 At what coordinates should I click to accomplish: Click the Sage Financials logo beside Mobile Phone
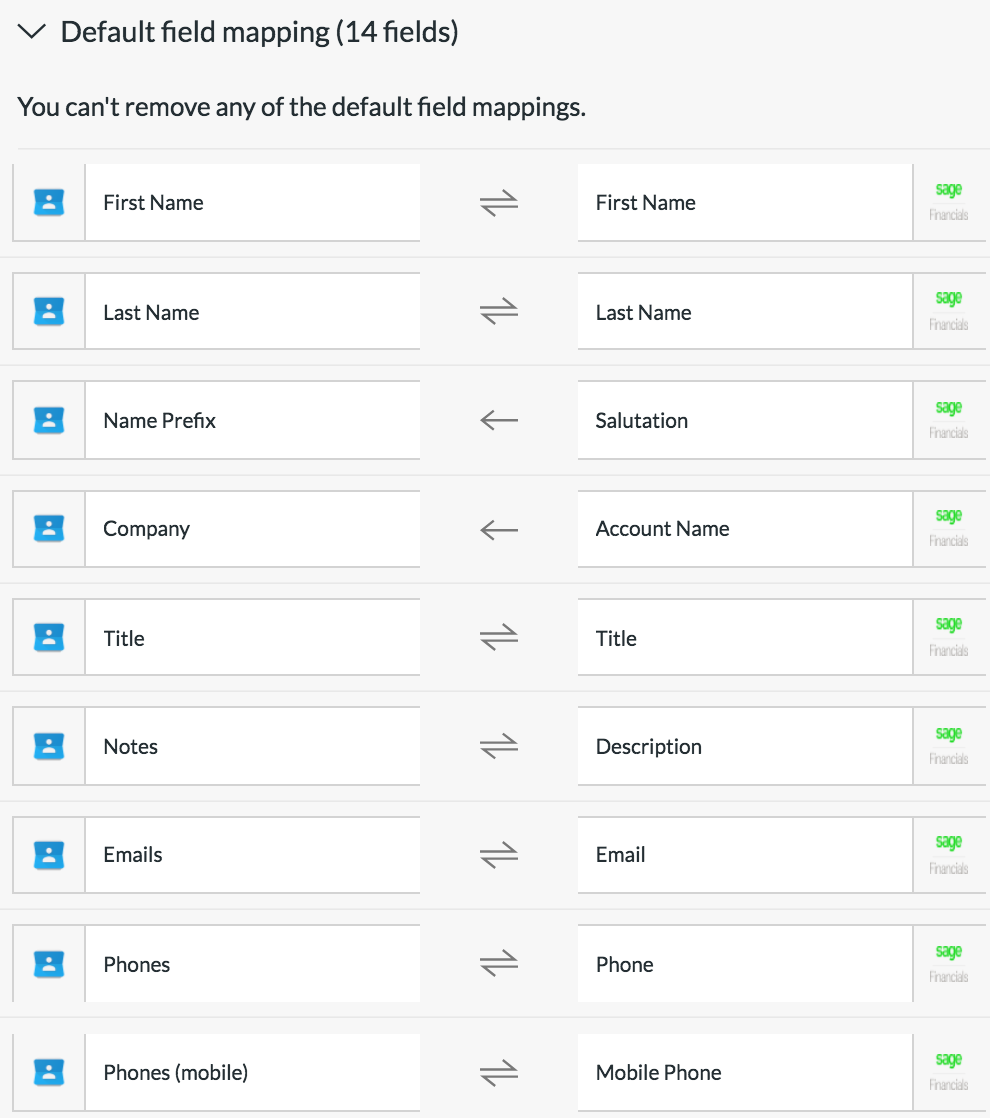(948, 1072)
